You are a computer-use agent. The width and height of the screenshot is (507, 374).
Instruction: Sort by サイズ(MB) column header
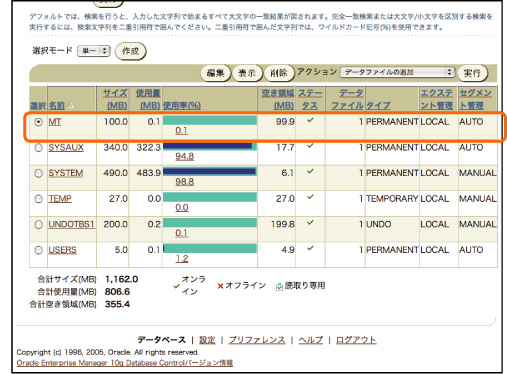(115, 99)
